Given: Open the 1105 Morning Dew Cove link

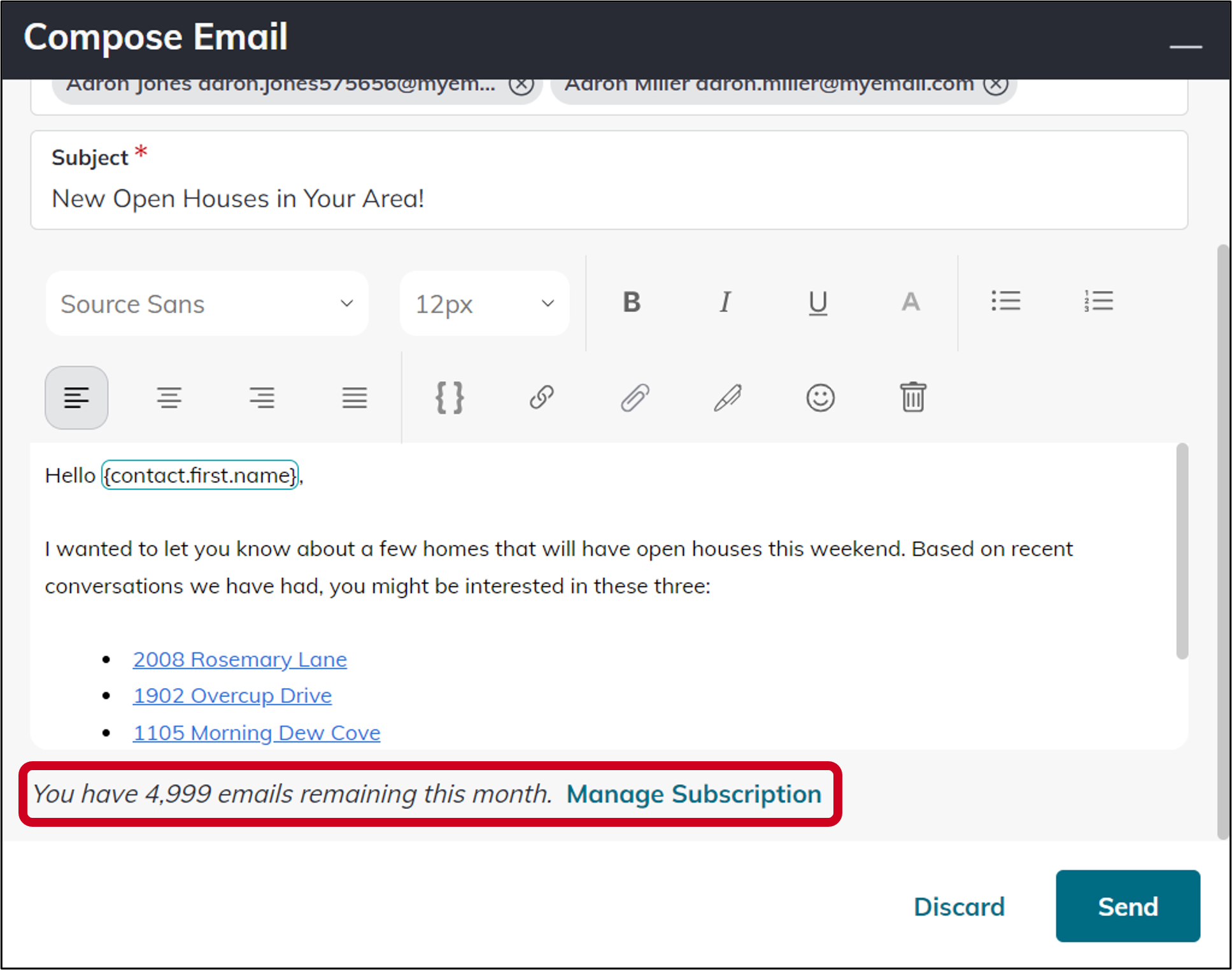Looking at the screenshot, I should coord(257,733).
